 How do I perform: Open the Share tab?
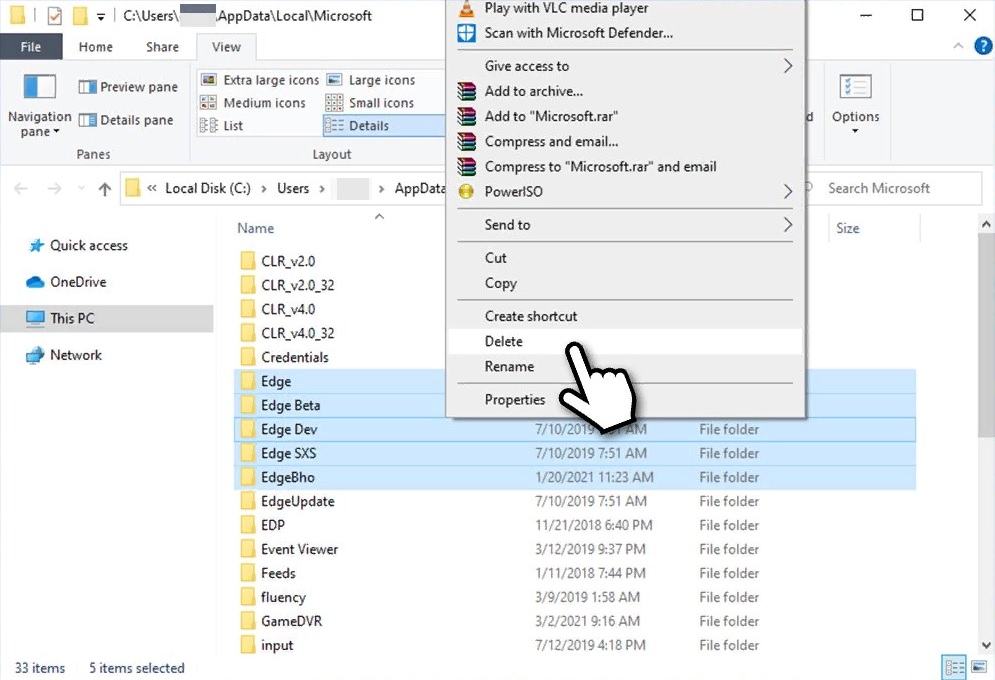162,47
